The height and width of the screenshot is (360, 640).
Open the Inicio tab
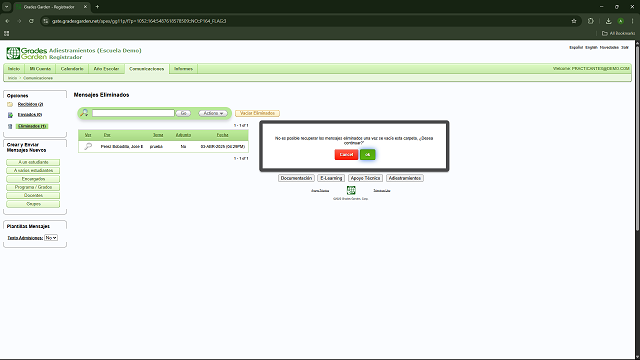coord(14,69)
